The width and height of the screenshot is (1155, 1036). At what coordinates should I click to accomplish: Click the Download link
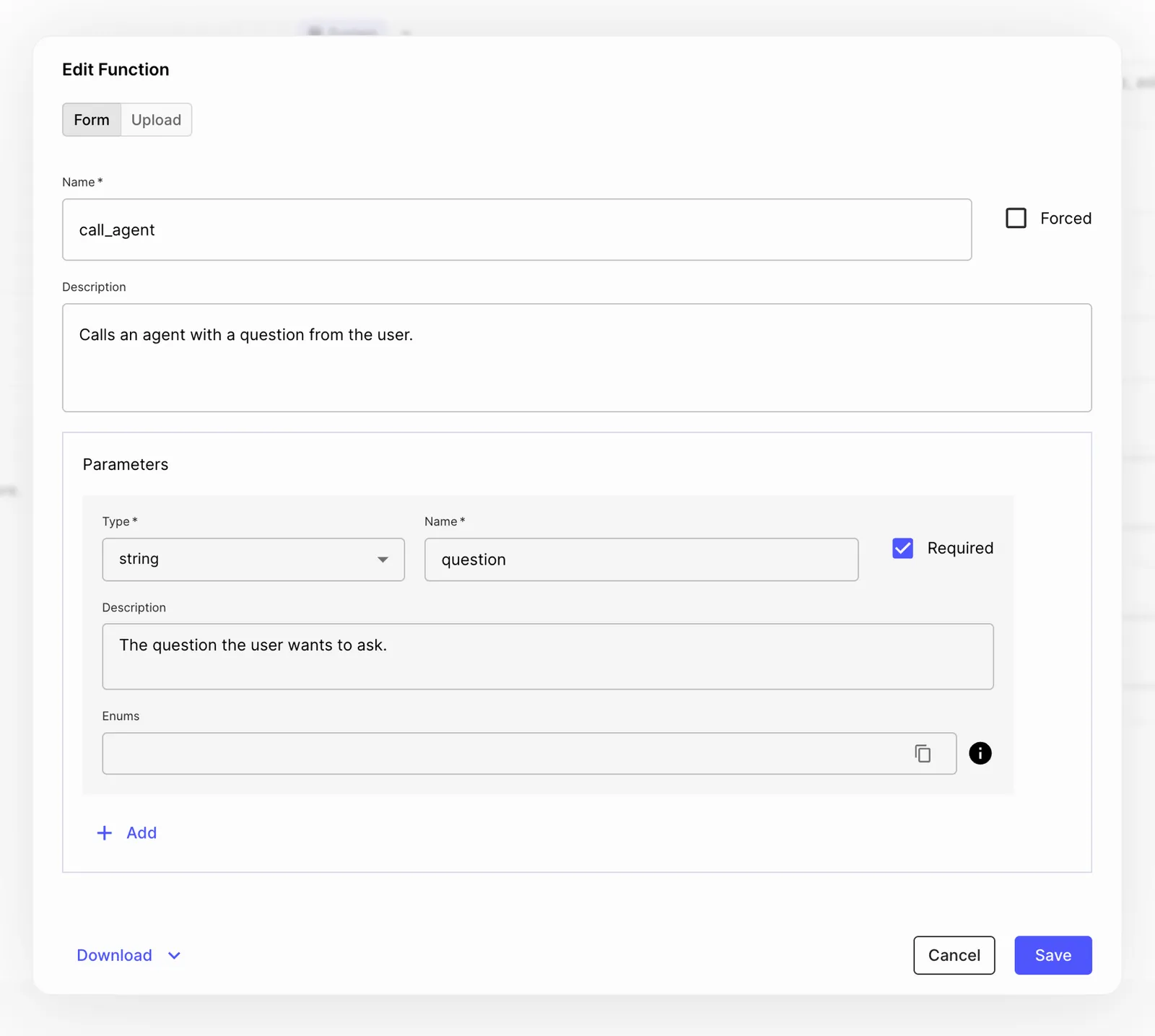coord(114,955)
